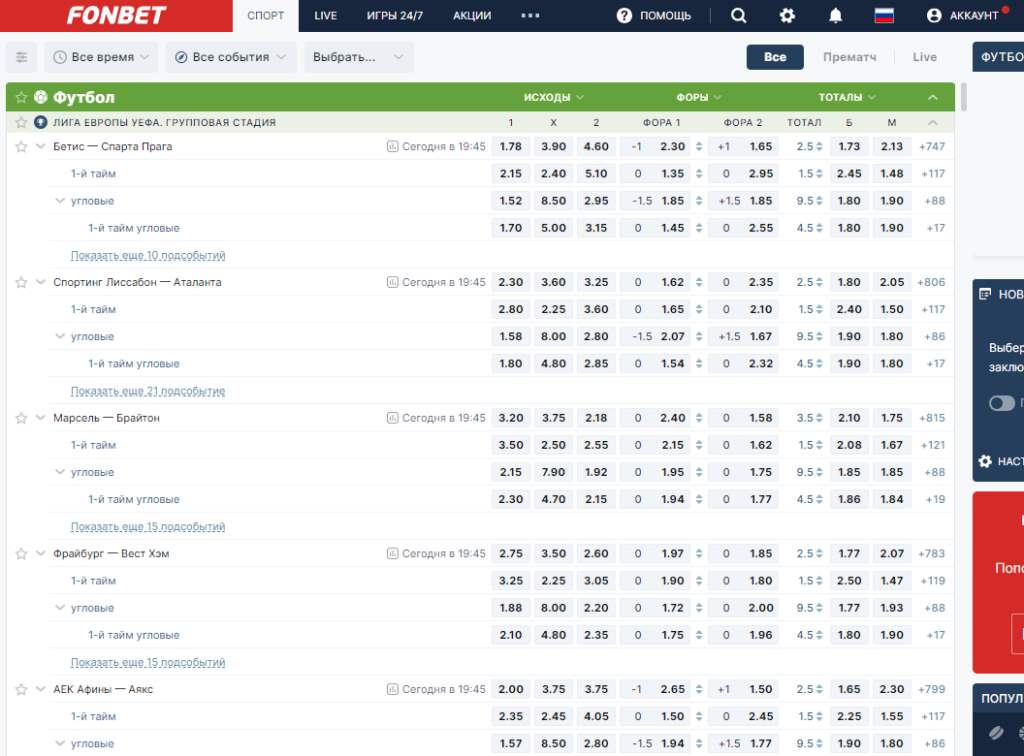Click the FONBET logo
The height and width of the screenshot is (756, 1024).
click(116, 15)
